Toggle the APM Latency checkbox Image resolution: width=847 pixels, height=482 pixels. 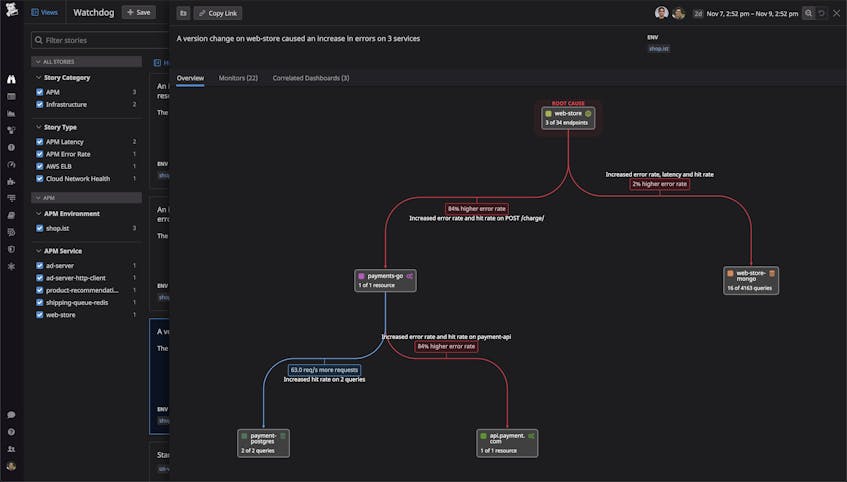click(39, 142)
